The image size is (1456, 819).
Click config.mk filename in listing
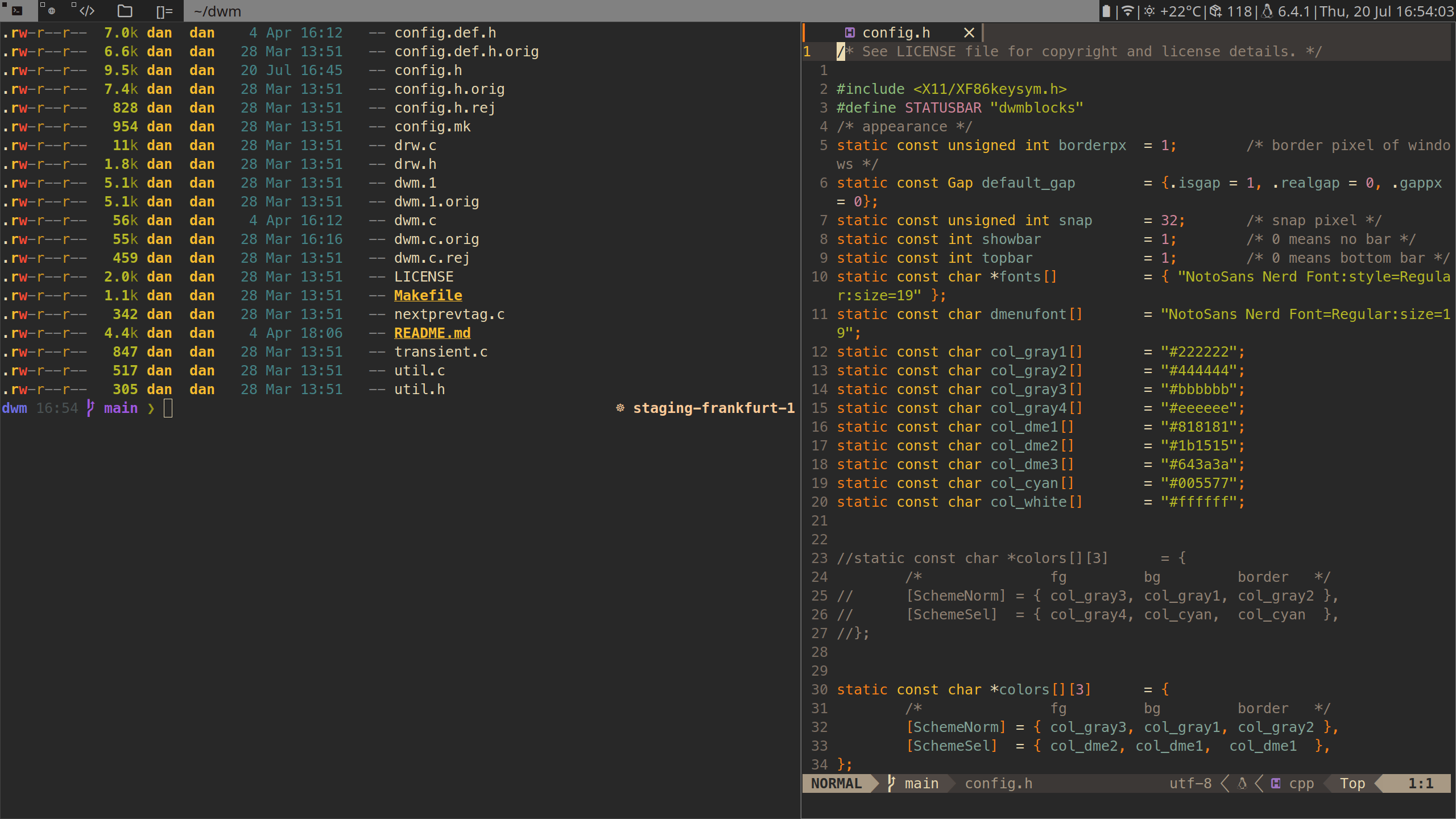[432, 126]
